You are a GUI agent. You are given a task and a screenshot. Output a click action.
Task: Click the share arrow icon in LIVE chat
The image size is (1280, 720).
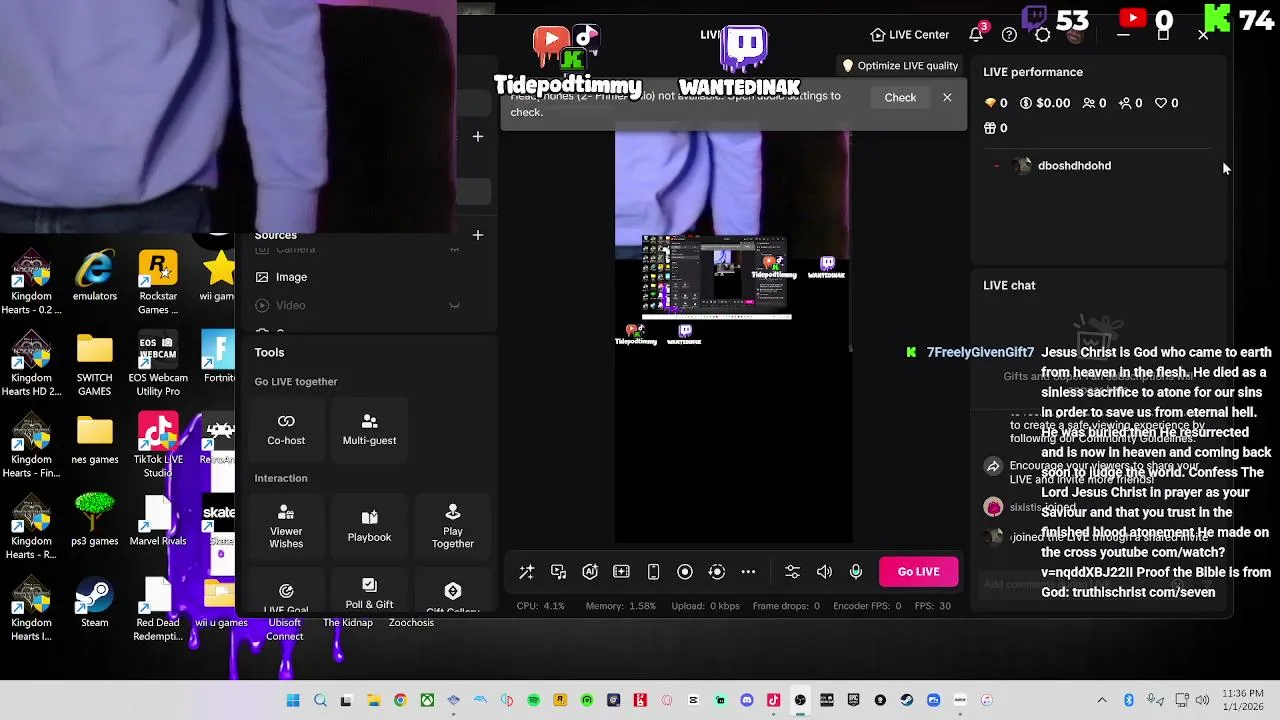pos(993,466)
